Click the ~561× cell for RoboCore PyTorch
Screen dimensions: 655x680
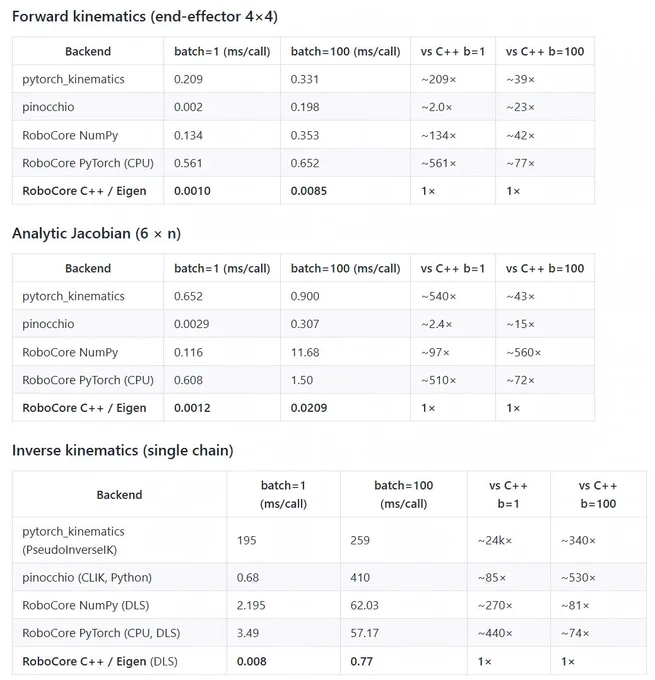coord(439,163)
